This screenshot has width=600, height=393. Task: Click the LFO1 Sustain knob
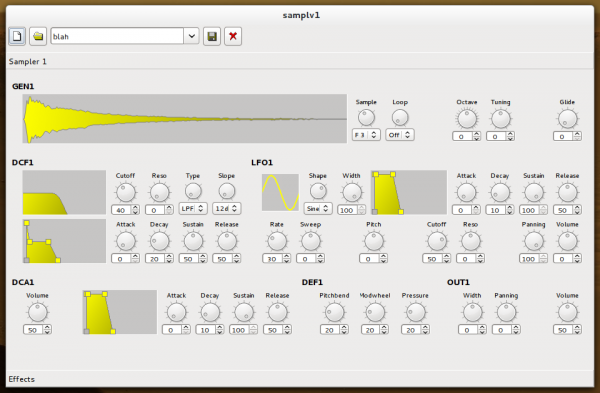[533, 192]
